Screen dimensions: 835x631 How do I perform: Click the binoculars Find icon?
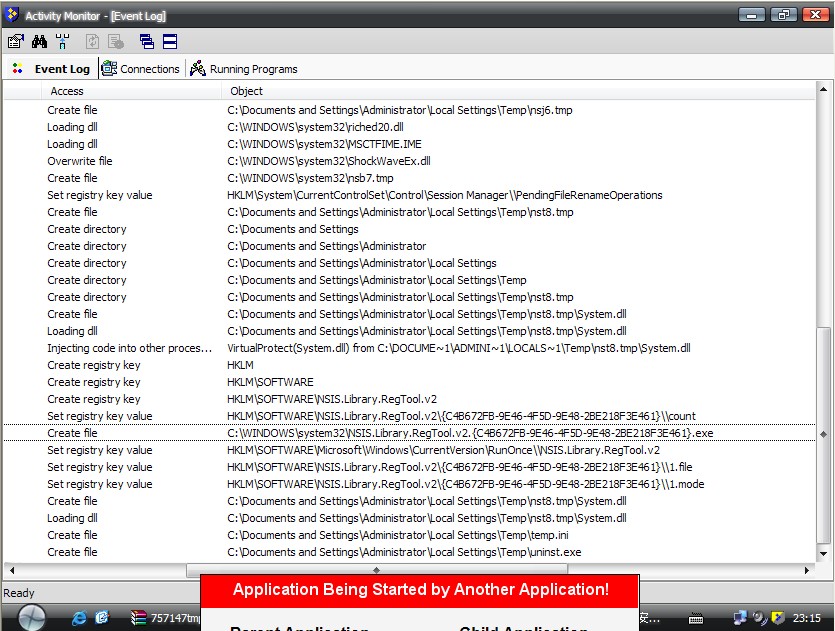point(39,41)
